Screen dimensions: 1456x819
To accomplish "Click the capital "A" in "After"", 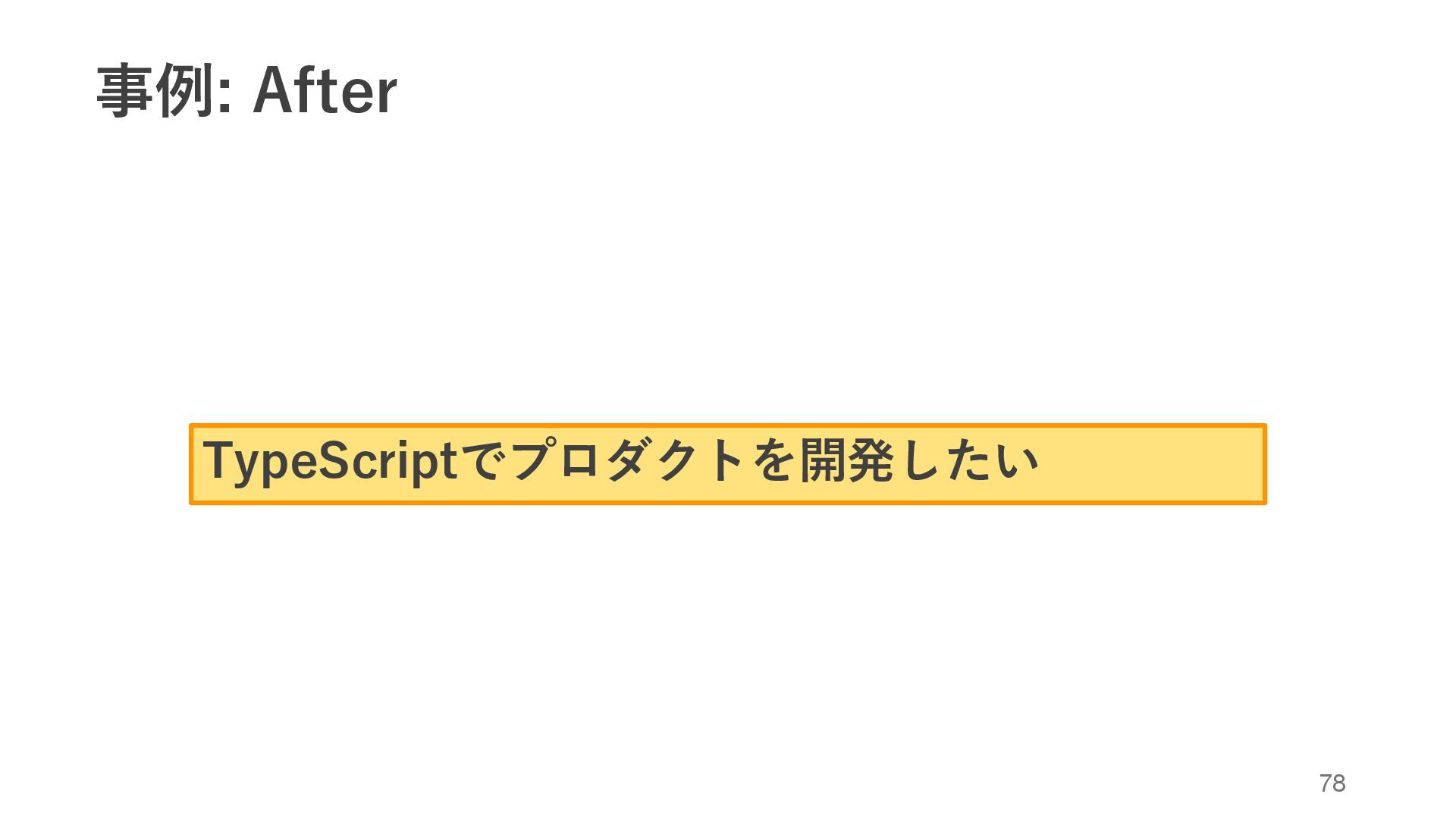I will [273, 91].
